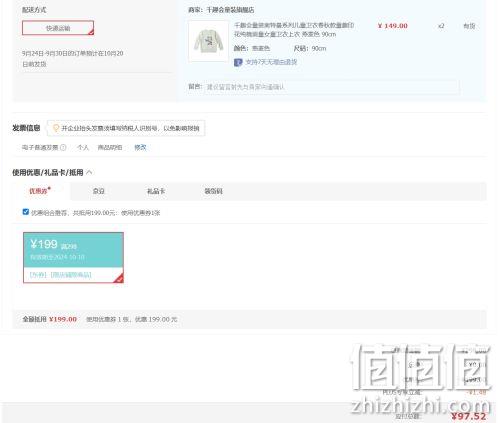500x423 pixels.
Task: Click the lightbulb tip icon in 发票信息
Action: tap(56, 128)
